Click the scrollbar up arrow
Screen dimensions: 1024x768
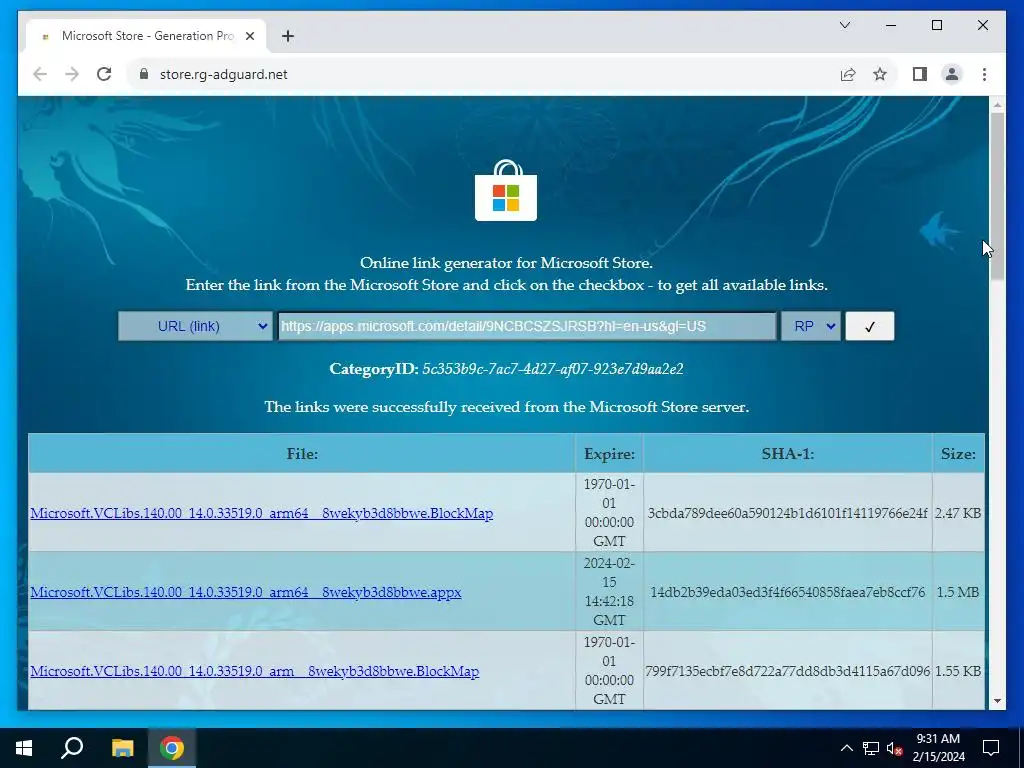tap(997, 104)
